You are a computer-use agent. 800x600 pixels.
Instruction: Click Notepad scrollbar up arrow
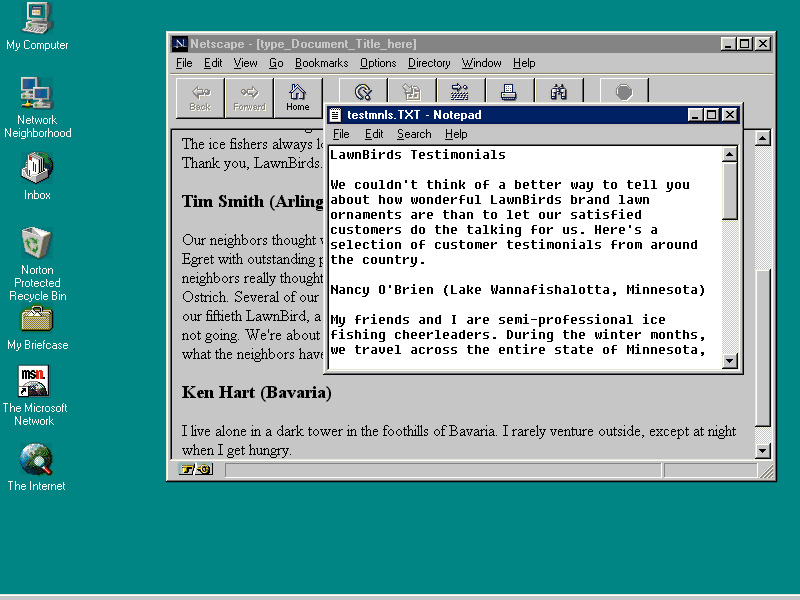pos(730,155)
